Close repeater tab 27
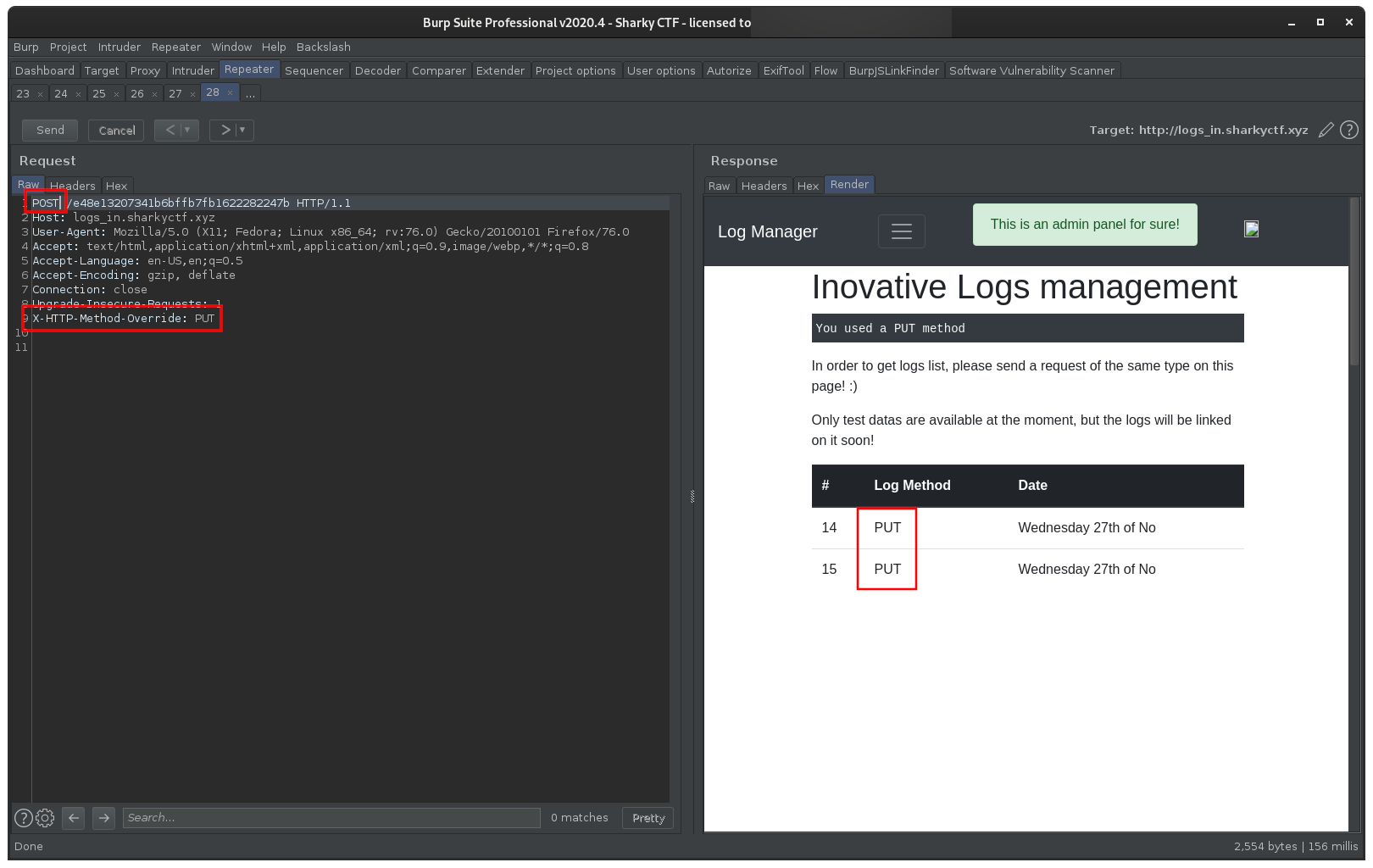 coord(192,94)
